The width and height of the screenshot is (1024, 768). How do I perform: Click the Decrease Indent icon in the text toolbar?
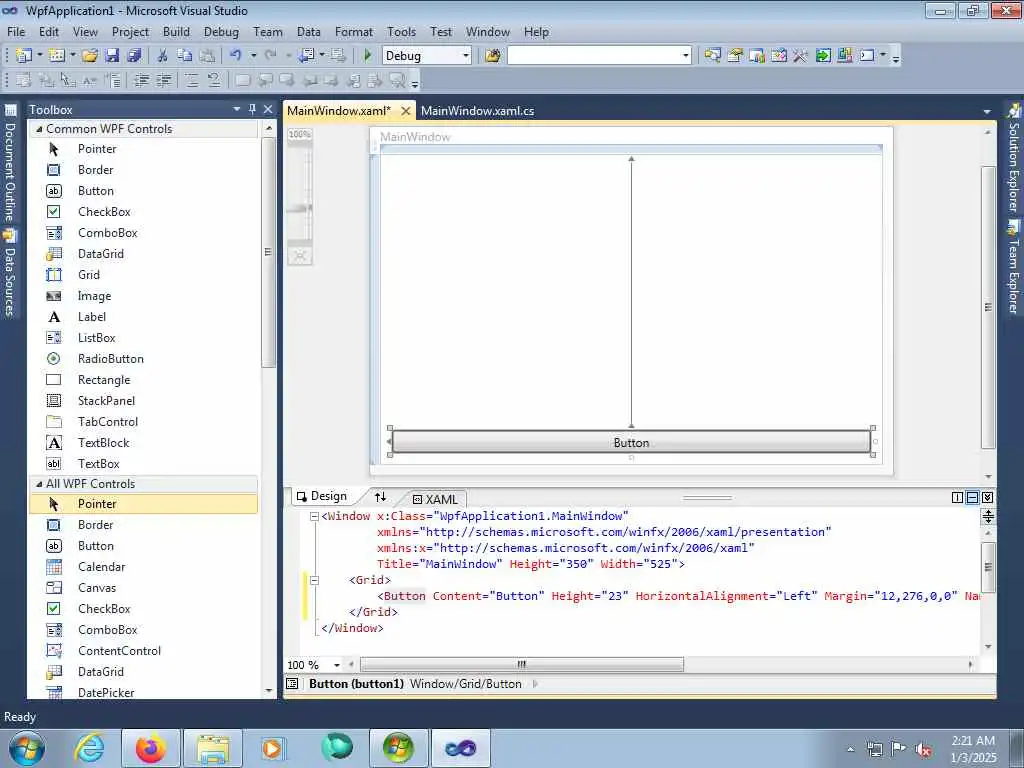(141, 80)
